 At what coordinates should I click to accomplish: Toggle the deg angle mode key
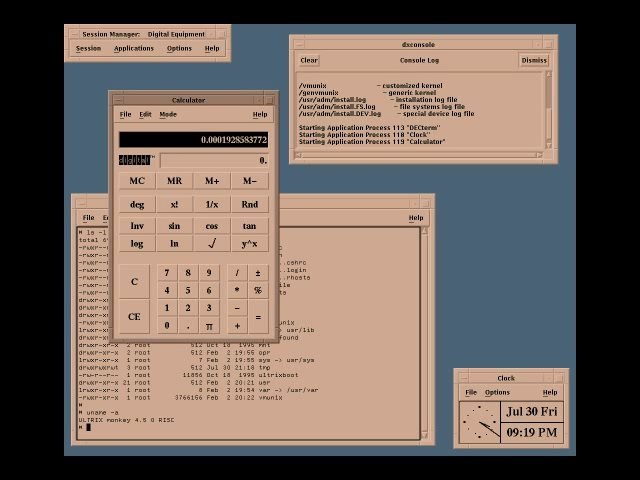(137, 204)
